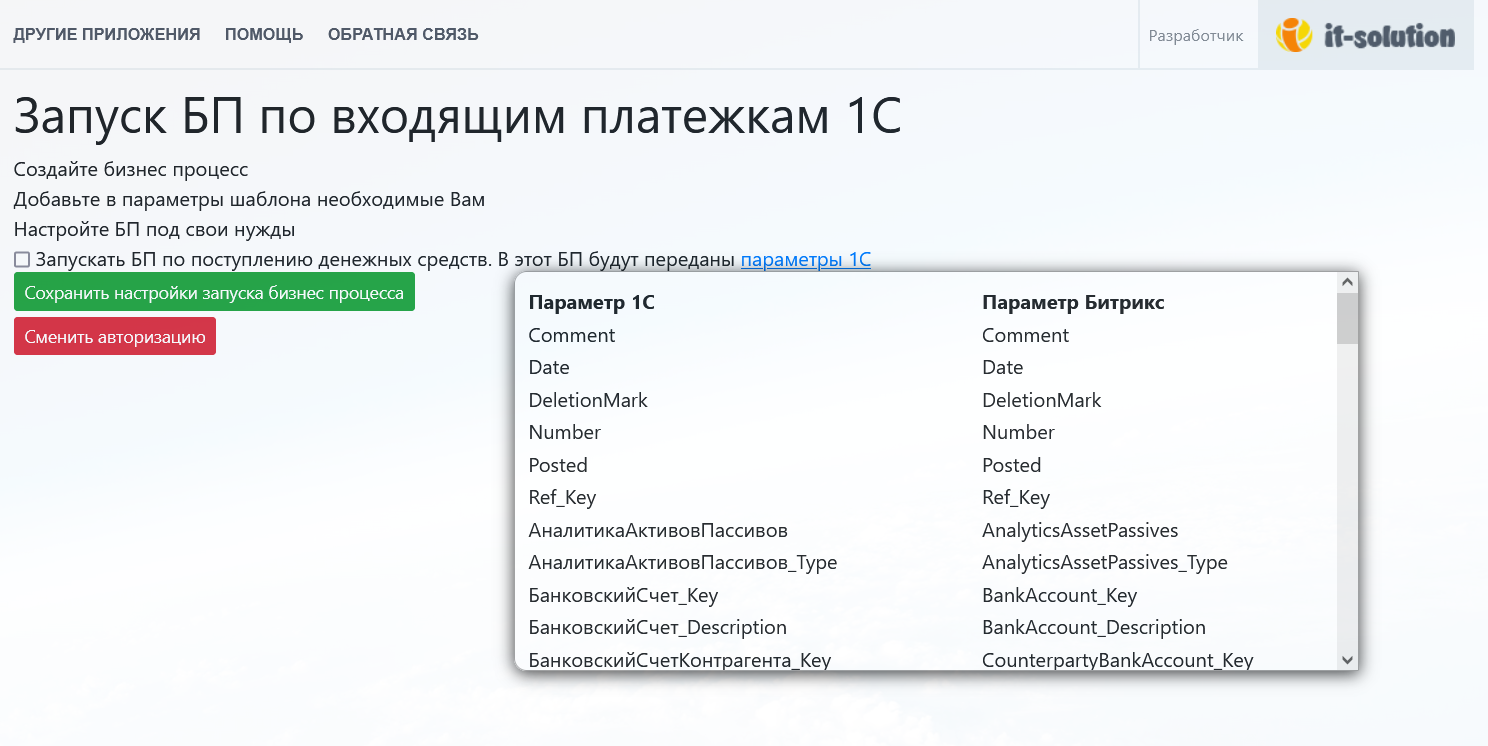Click the parameters list scrollbar thumb
The height and width of the screenshot is (746, 1488).
(x=1347, y=318)
